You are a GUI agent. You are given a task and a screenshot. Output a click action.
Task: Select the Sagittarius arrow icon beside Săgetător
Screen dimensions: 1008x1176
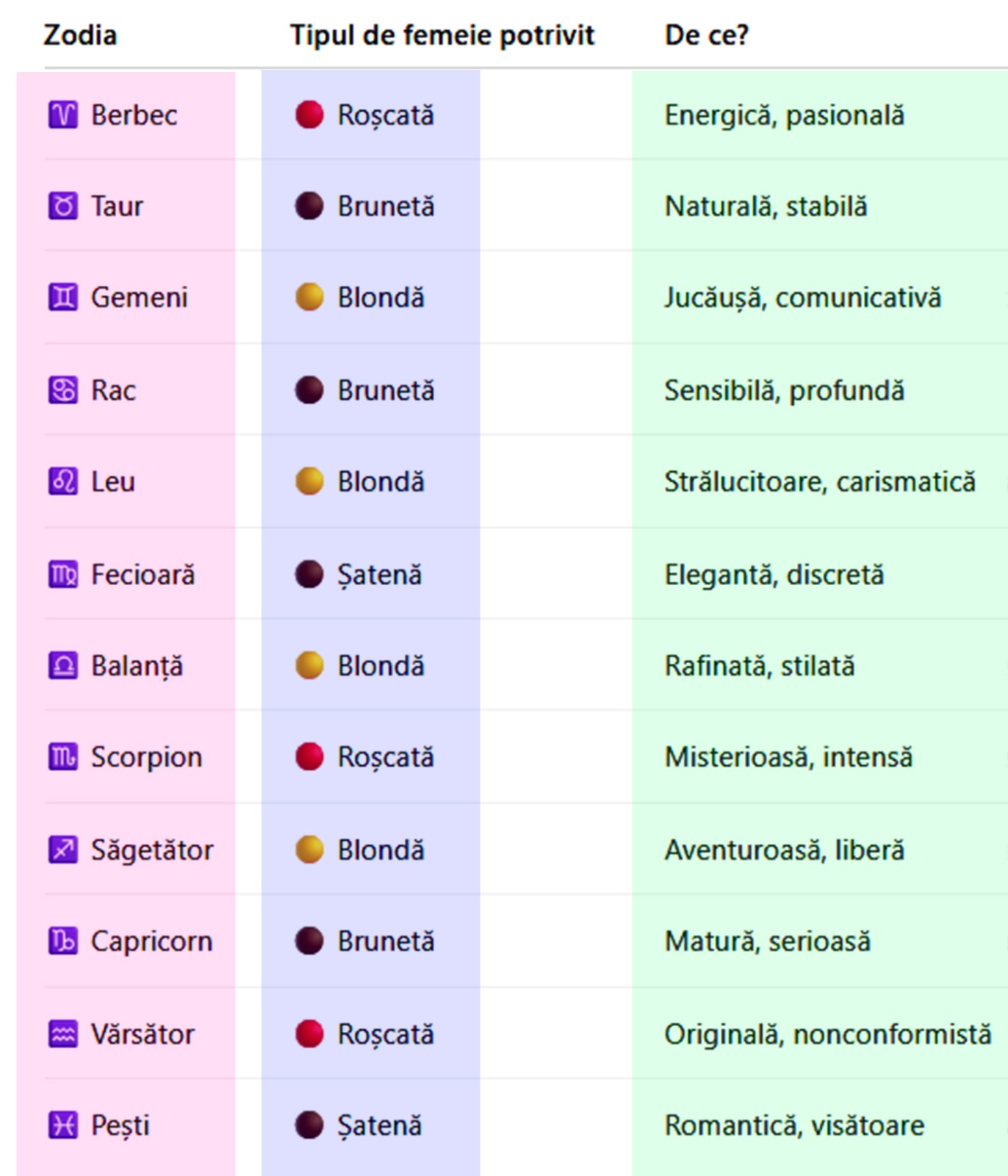tap(62, 850)
